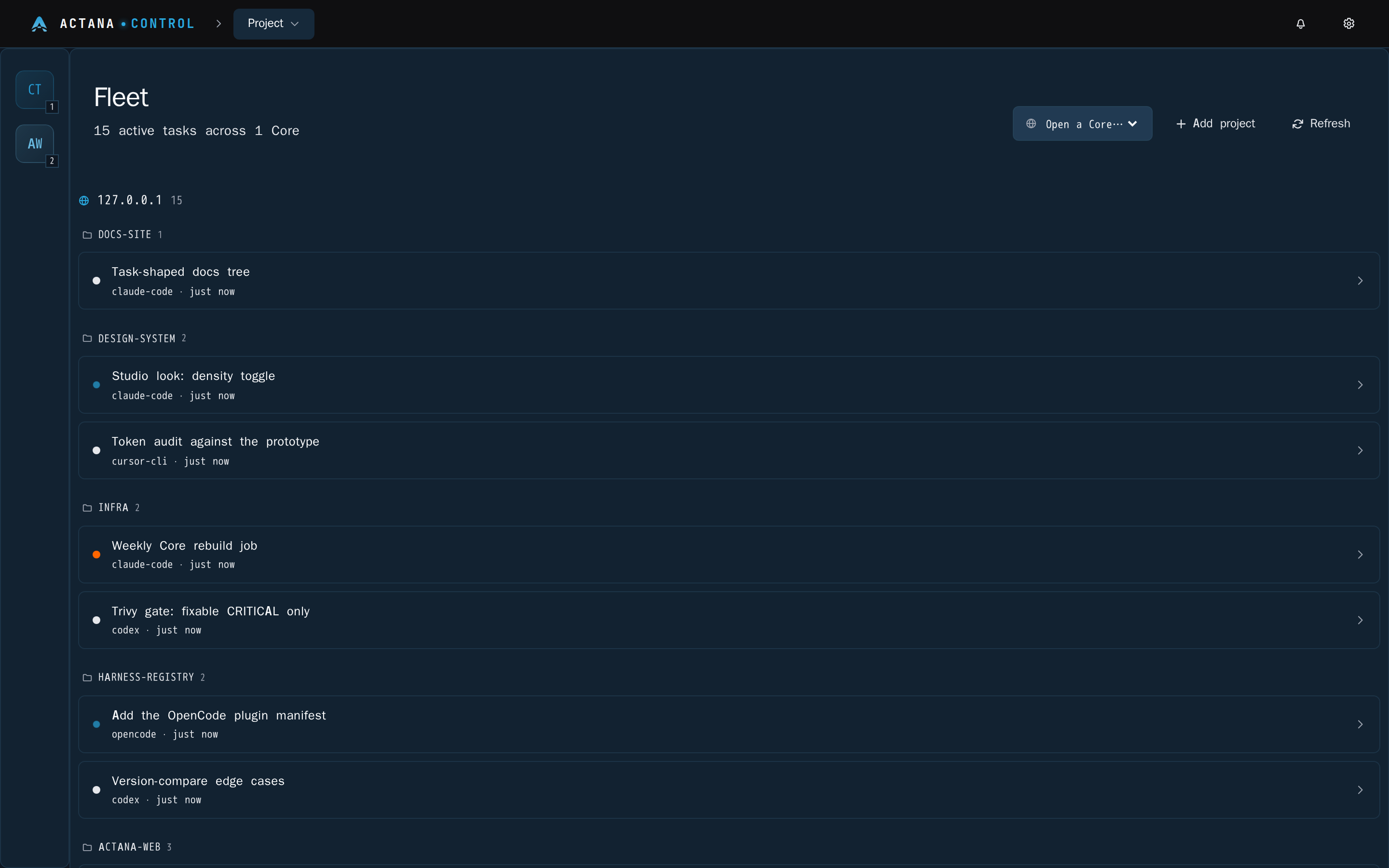1389x868 pixels.
Task: Click the badge 1 on the CT avatar
Action: pos(52,107)
